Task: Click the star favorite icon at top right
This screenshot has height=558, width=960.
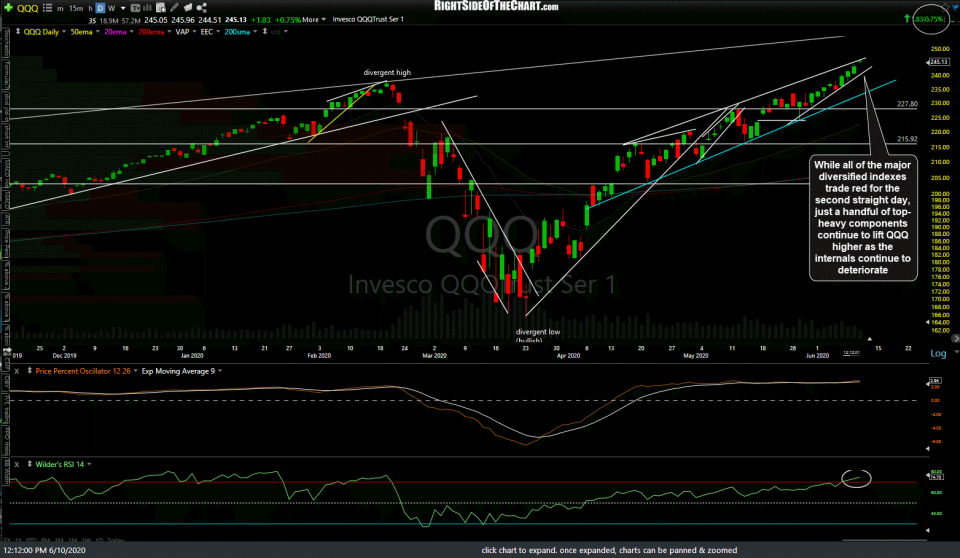Action: point(946,7)
